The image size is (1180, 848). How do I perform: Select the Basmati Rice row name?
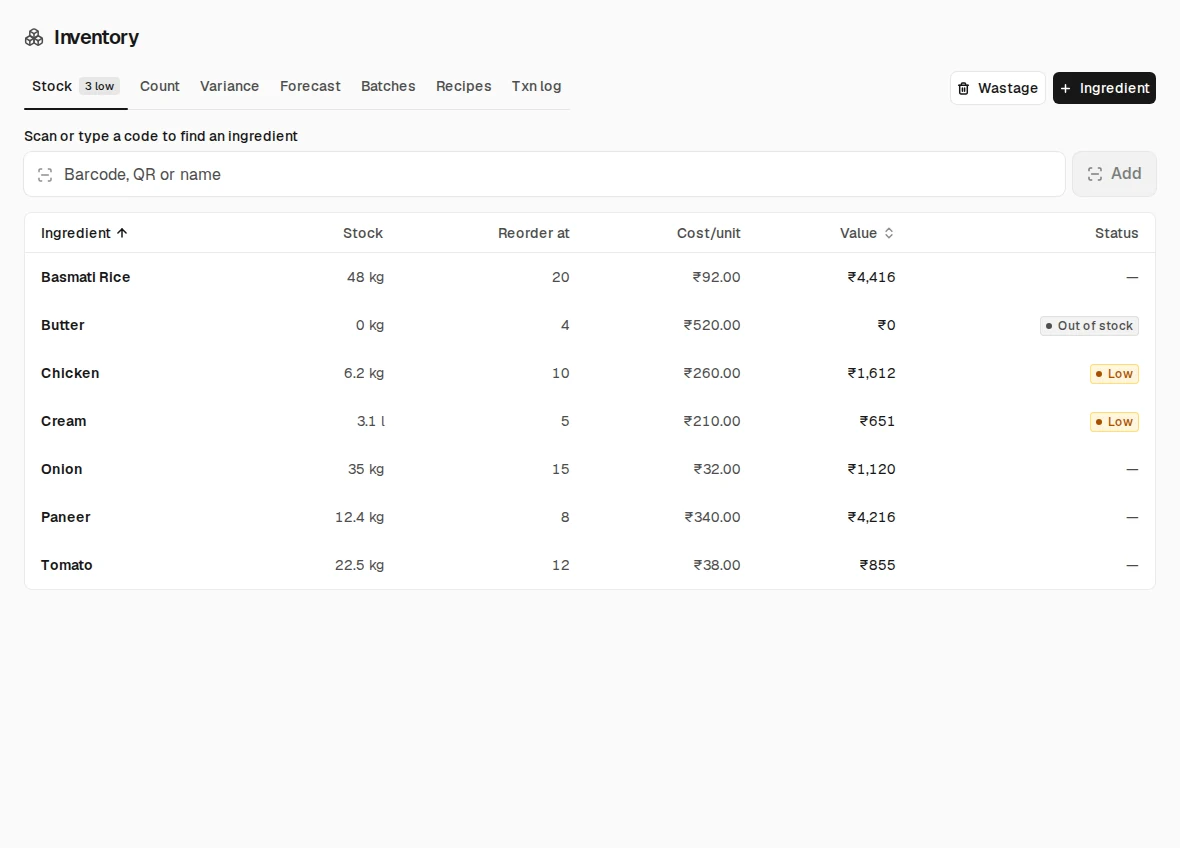(85, 277)
